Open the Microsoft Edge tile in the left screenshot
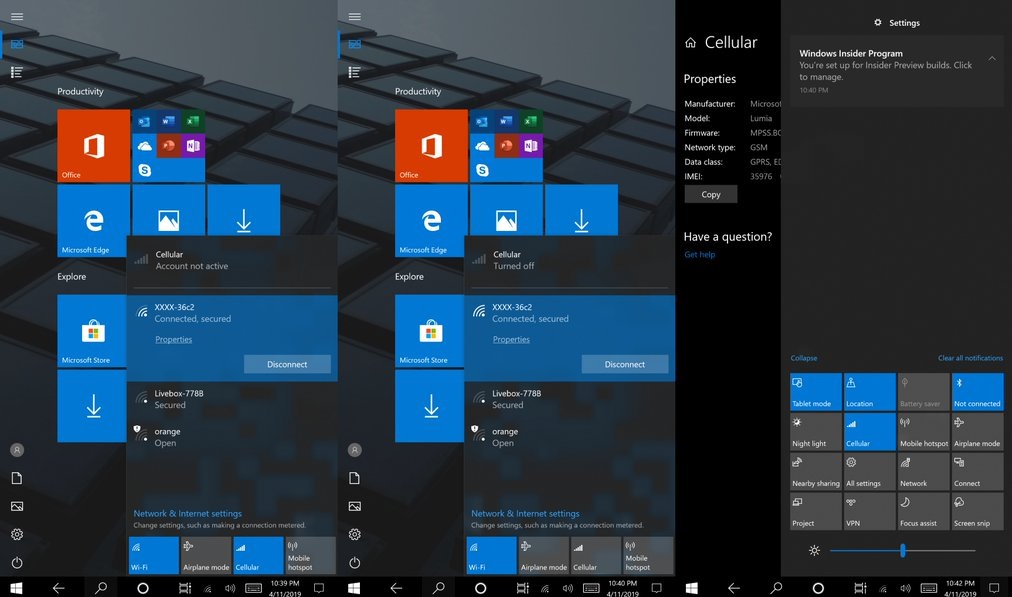1012x597 pixels. (x=94, y=221)
